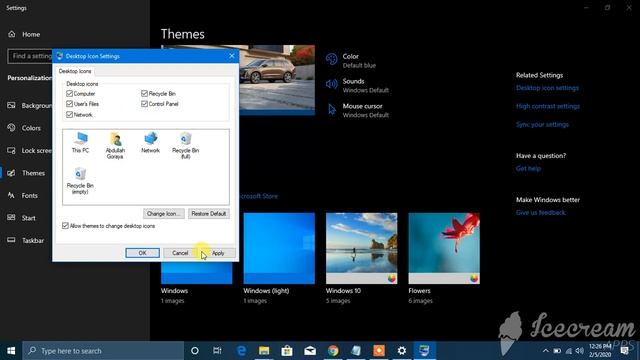Select the Windows (light) theme thumbnail
The image size is (640, 360).
279,248
